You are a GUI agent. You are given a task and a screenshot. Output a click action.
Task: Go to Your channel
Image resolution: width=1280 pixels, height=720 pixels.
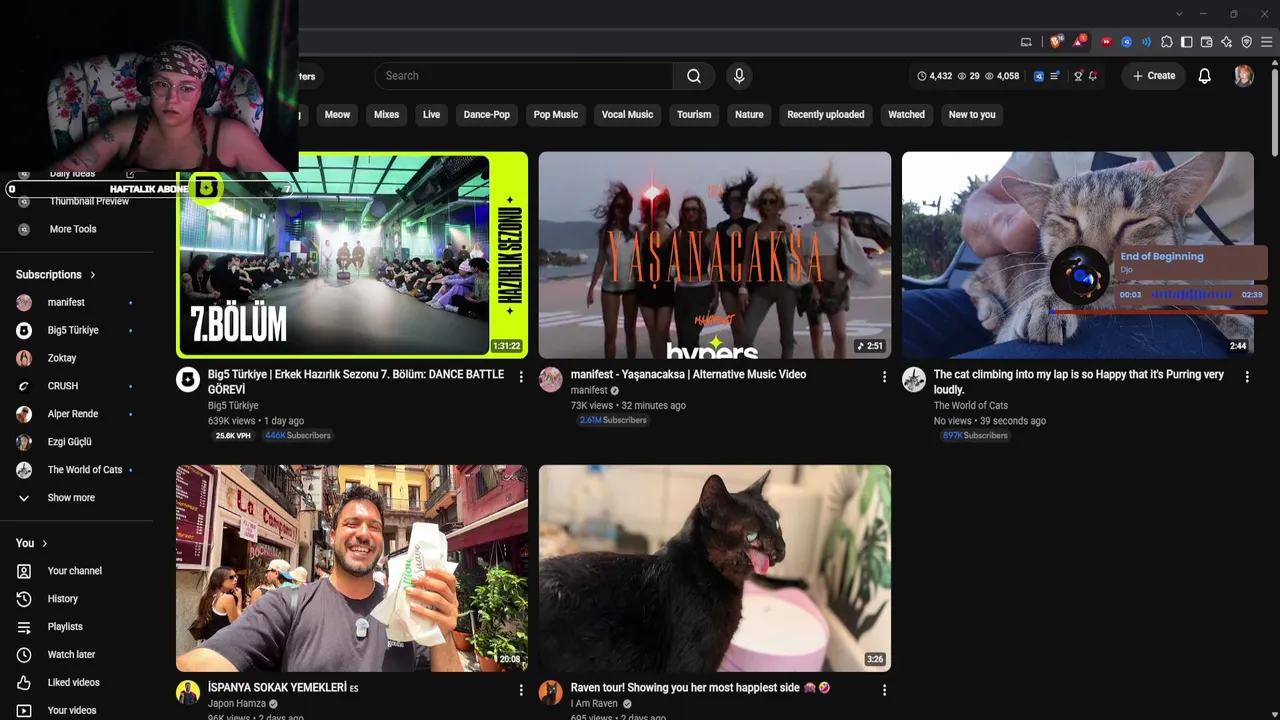coord(76,571)
